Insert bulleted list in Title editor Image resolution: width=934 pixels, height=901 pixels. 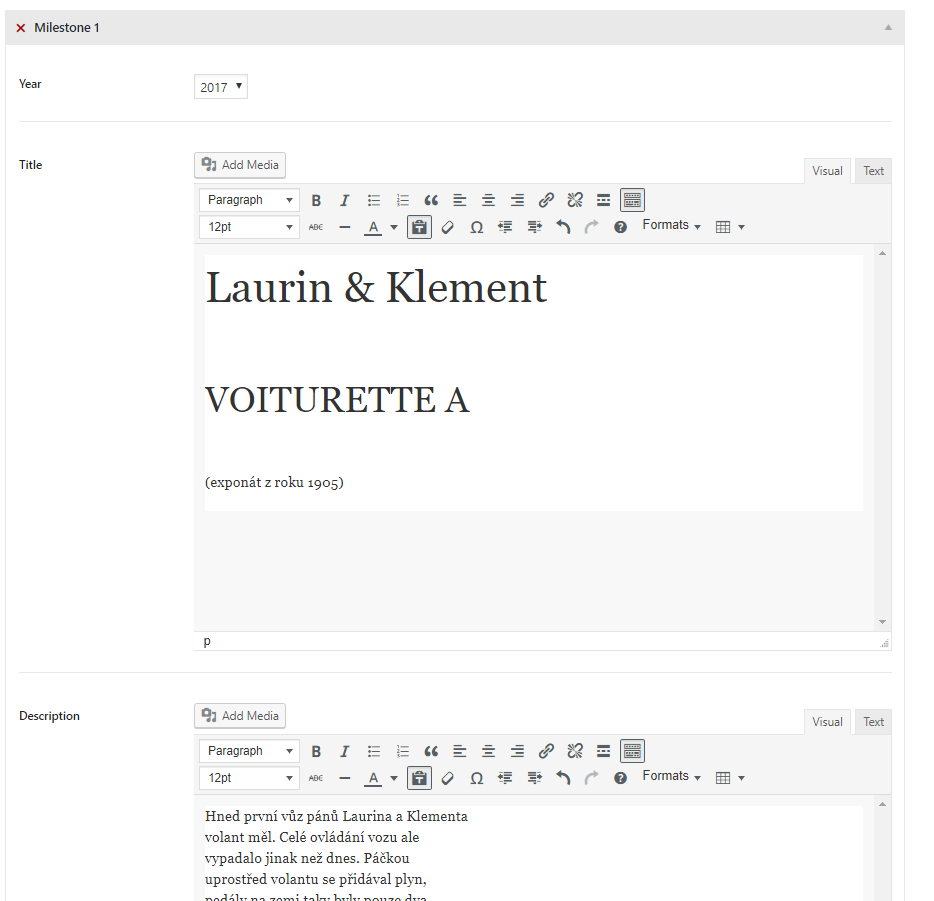tap(373, 200)
